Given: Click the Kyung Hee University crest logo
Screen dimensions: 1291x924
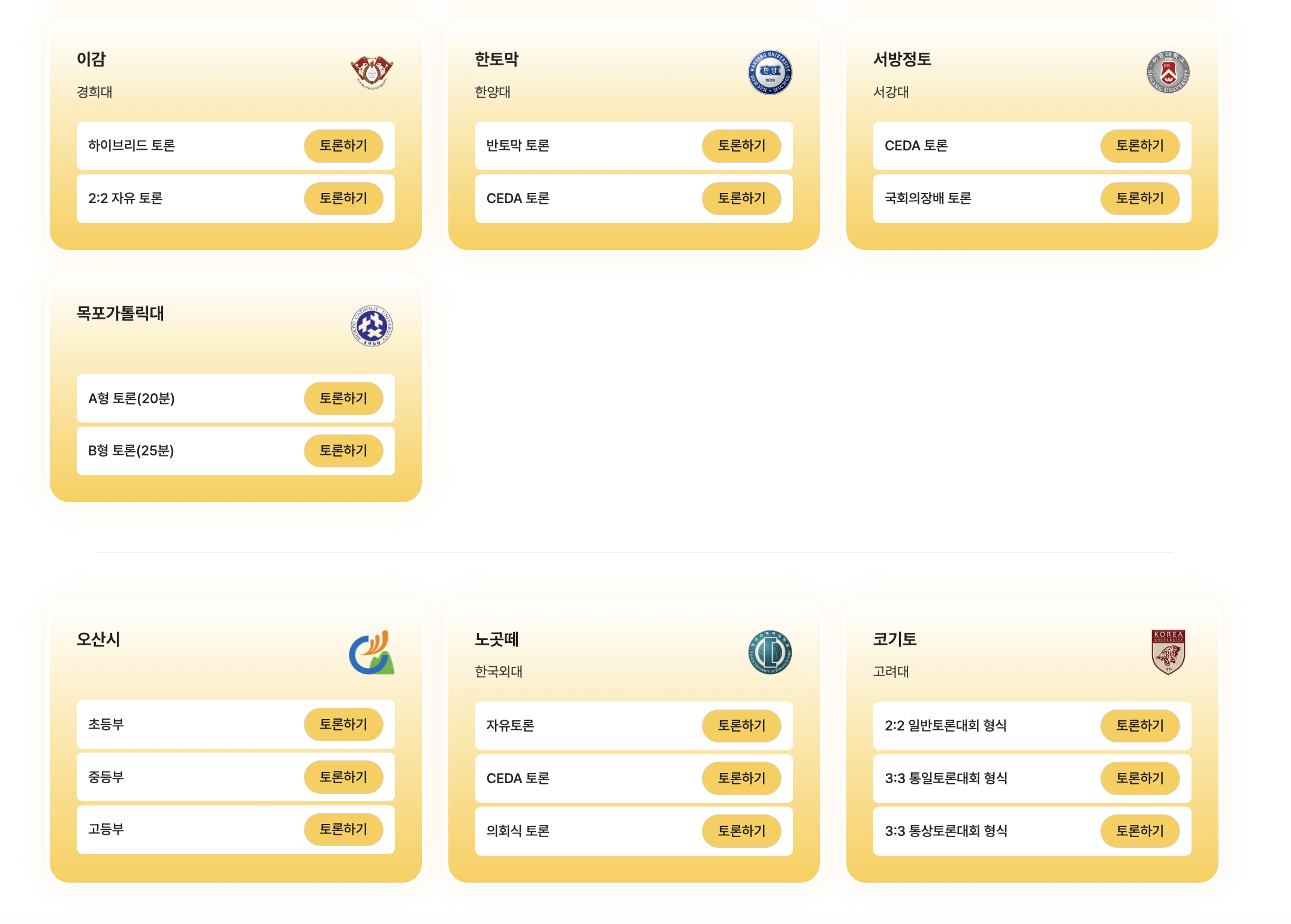Looking at the screenshot, I should pyautogui.click(x=372, y=73).
